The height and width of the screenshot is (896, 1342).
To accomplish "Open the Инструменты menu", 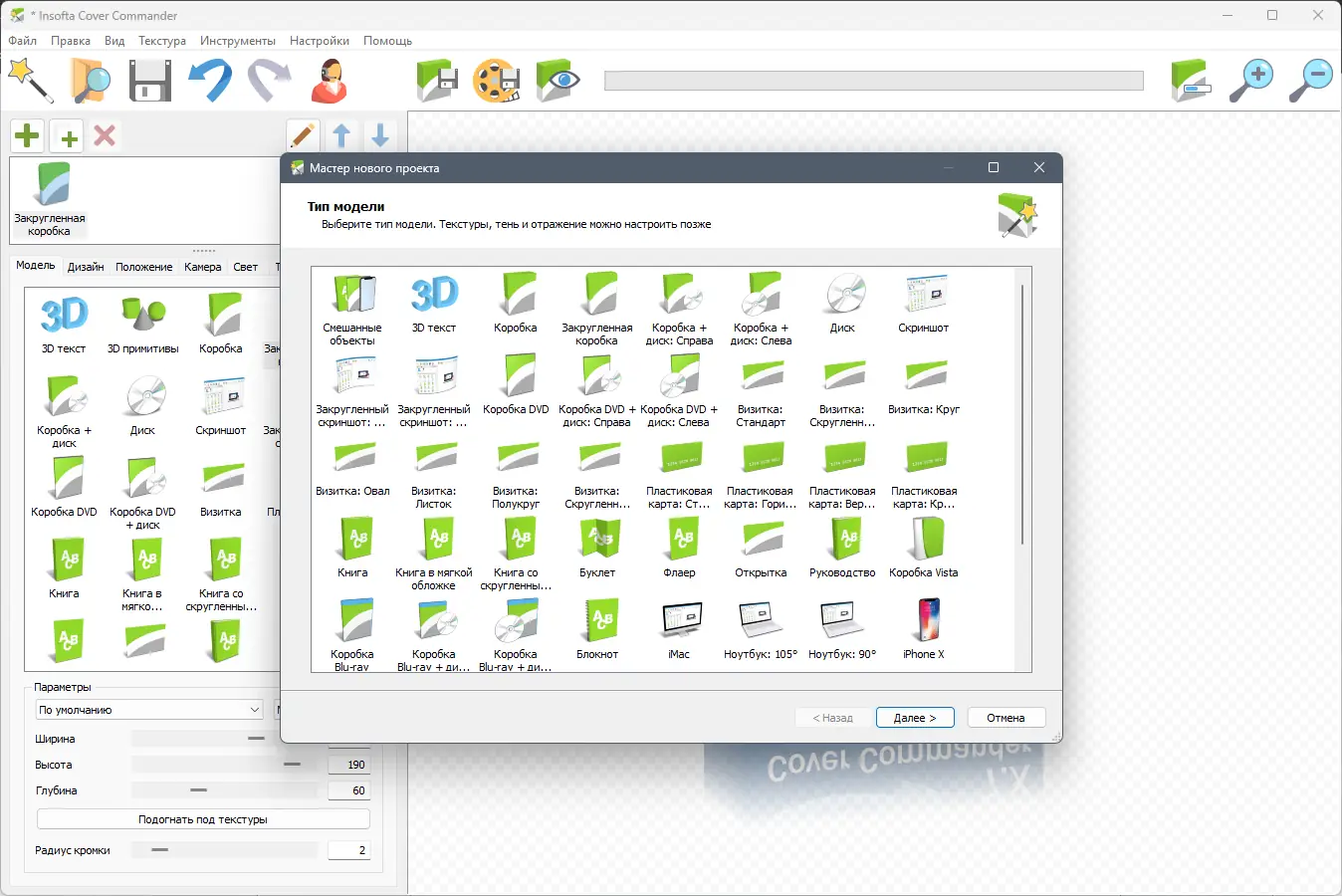I will click(x=238, y=41).
